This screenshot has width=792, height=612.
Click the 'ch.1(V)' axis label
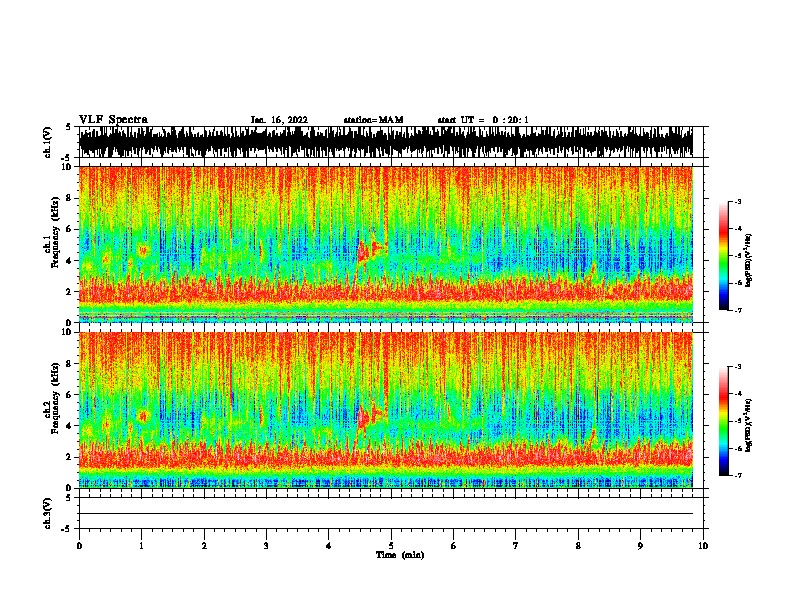coord(48,142)
